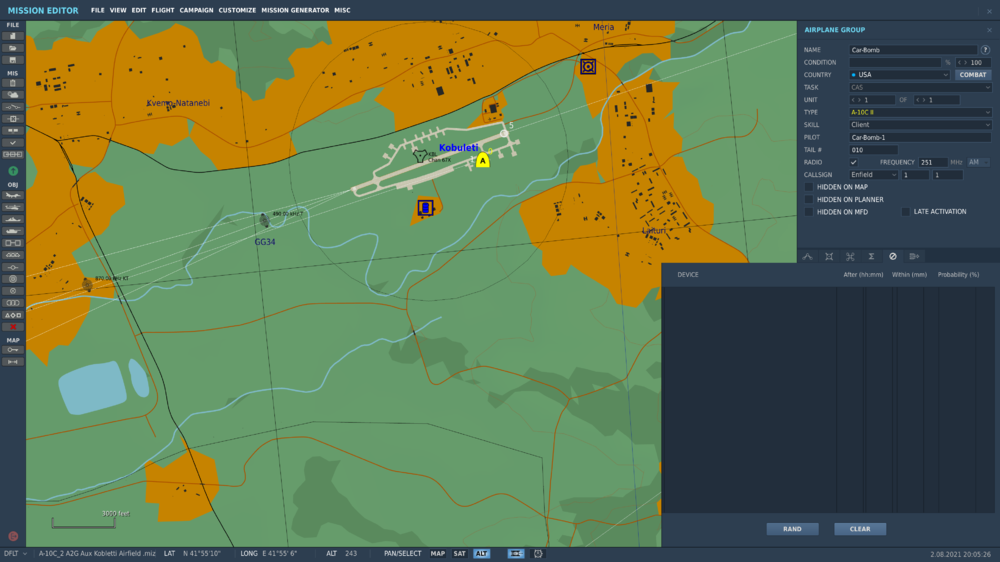Open the payload tab icon
Viewport: 1000px width, 562px height.
coord(829,256)
